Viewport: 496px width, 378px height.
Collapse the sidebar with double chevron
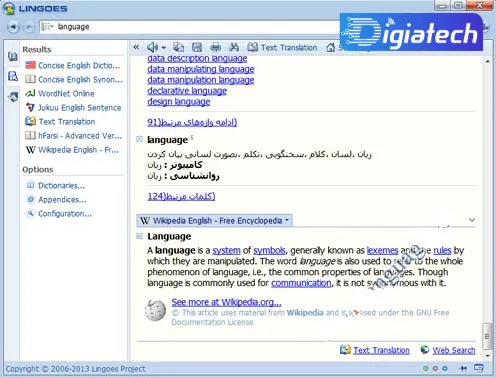(136, 47)
